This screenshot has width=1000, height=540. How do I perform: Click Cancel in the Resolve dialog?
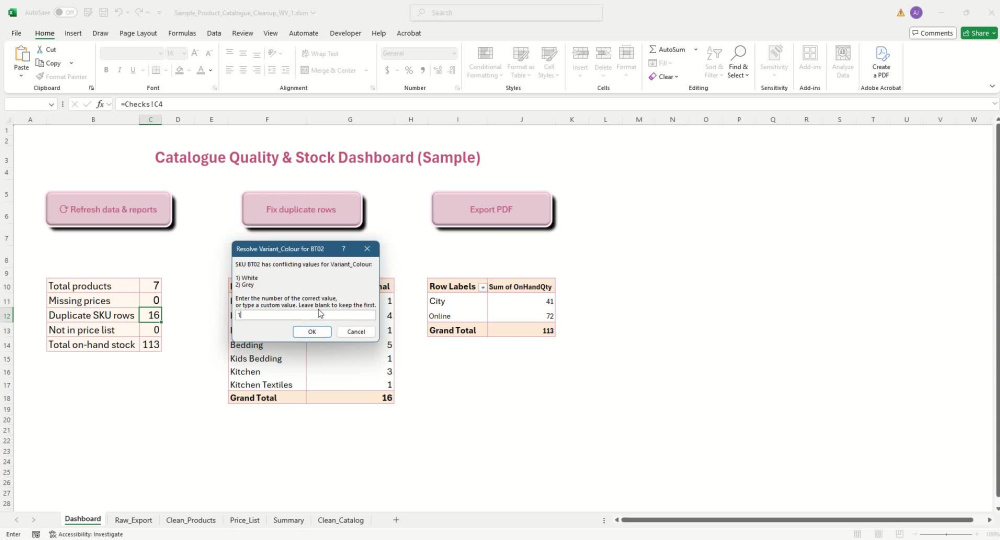click(x=356, y=332)
